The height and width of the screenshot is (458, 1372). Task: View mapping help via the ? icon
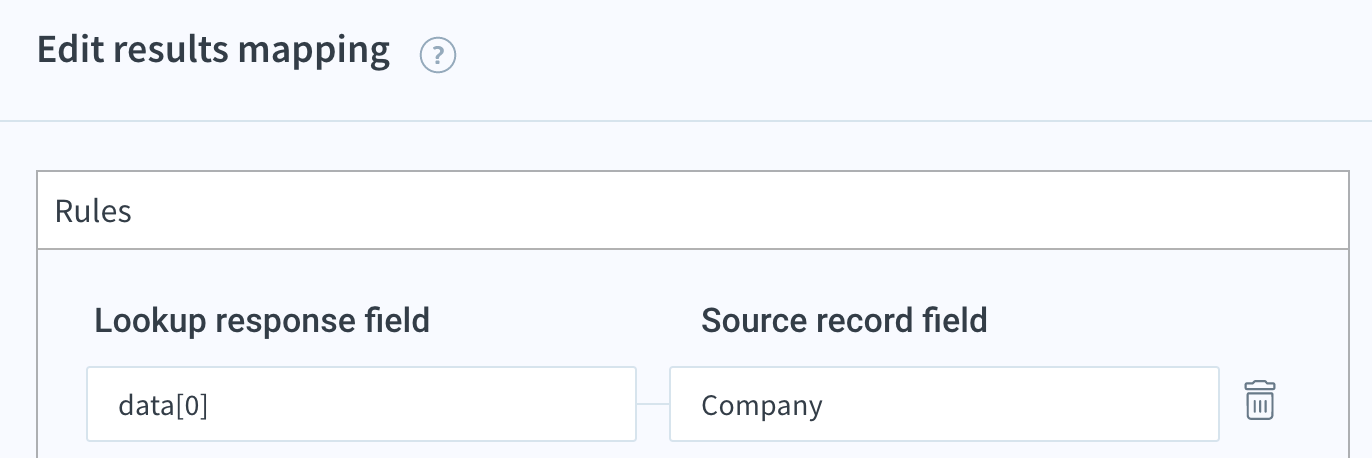click(438, 56)
